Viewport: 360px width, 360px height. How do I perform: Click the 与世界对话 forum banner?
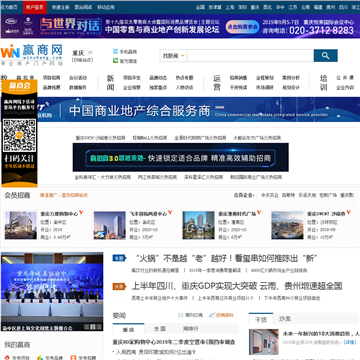180,26
